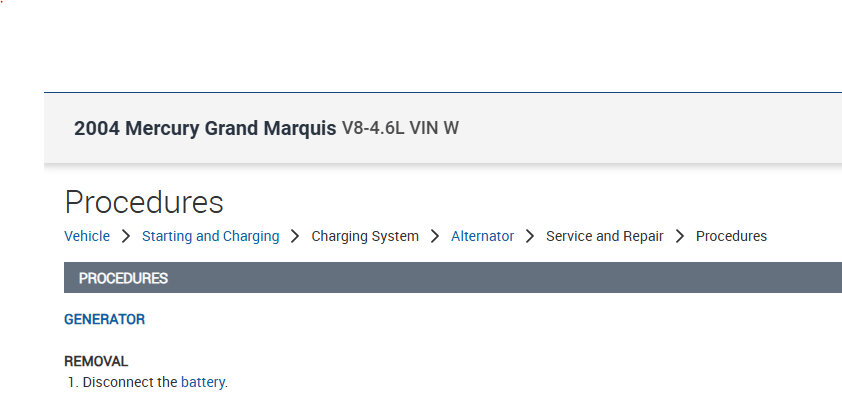Go to the Alternator breadcrumb link

coord(482,237)
